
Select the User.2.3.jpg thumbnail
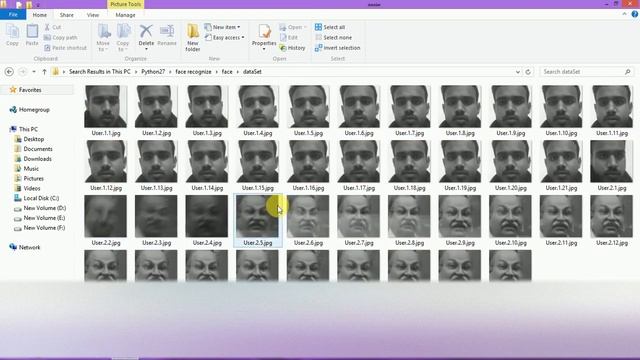point(156,216)
